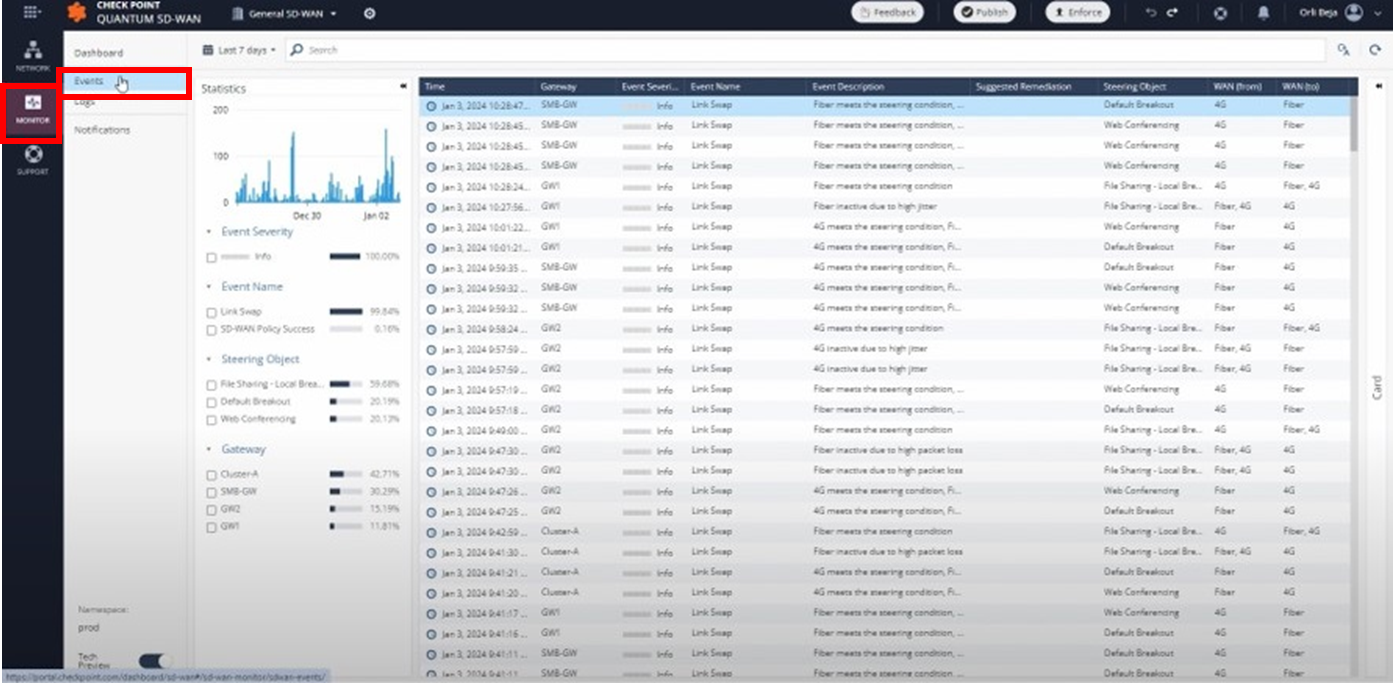Screen dimensions: 1393x683
Task: Check the GW1 gateway filter
Action: (x=211, y=527)
